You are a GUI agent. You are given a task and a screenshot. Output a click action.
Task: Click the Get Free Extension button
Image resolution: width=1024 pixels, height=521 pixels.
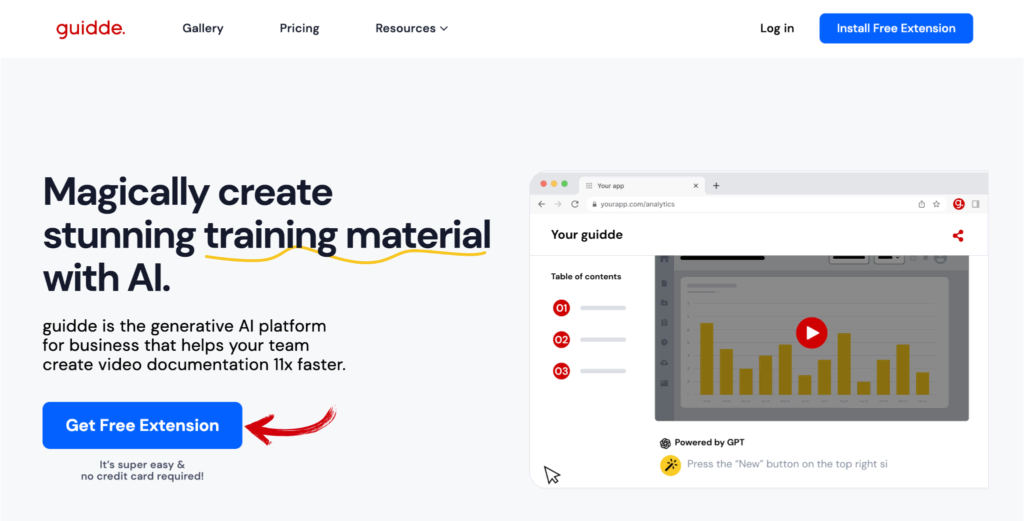click(x=142, y=426)
